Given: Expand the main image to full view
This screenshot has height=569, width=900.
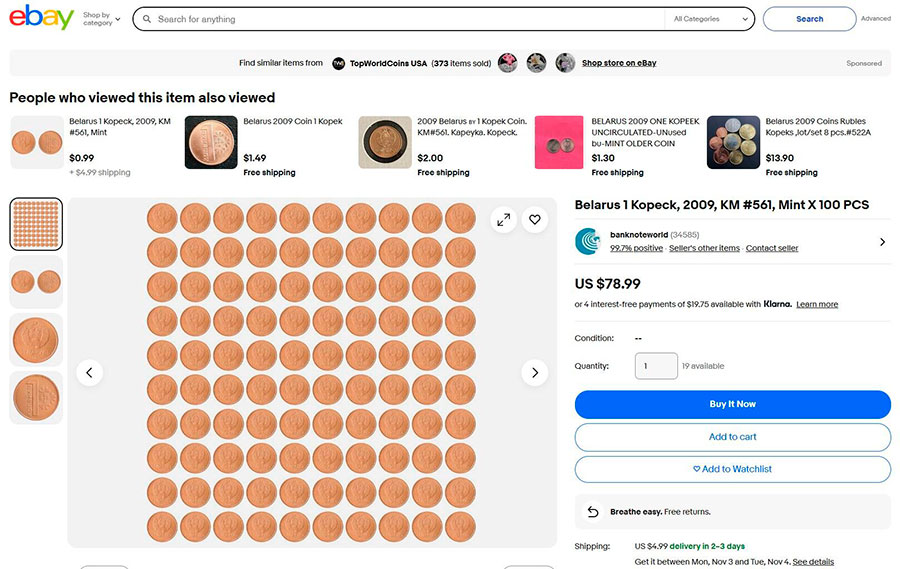Looking at the screenshot, I should (x=503, y=220).
